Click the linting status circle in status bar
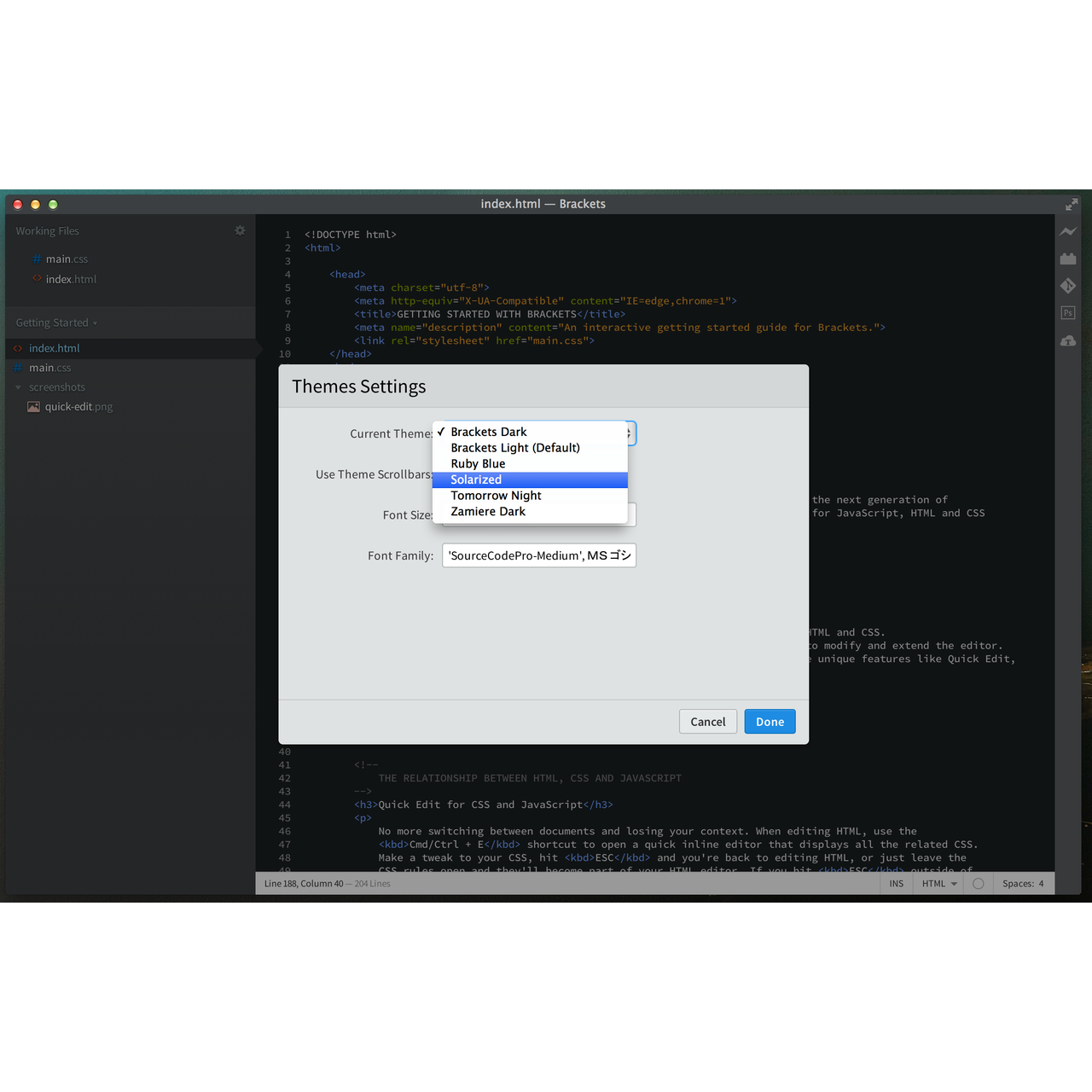Viewport: 1092px width, 1092px height. (979, 884)
